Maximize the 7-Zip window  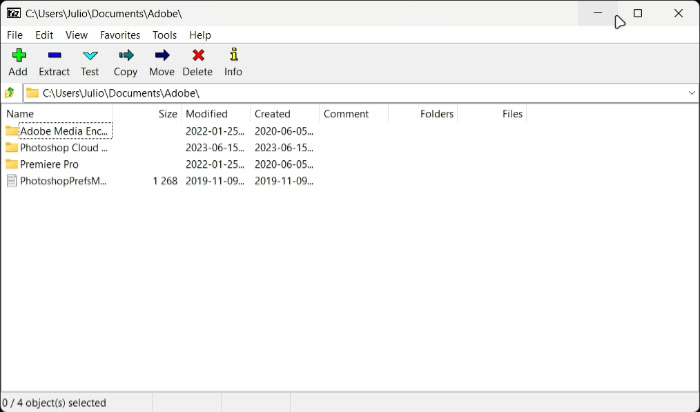click(x=638, y=13)
